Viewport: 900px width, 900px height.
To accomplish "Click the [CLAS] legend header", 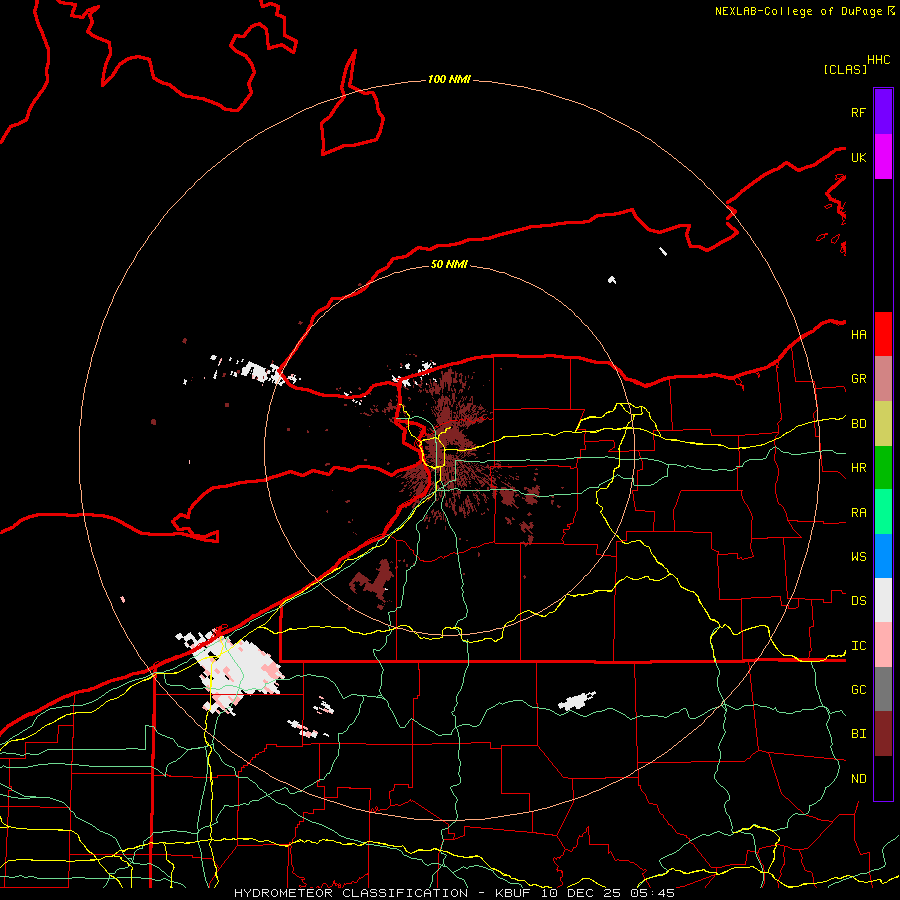I will pyautogui.click(x=845, y=69).
